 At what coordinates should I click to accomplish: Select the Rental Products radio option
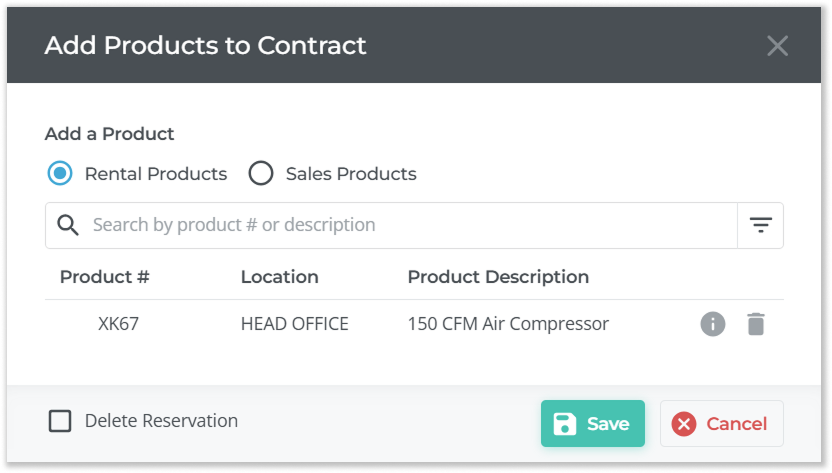[x=60, y=173]
